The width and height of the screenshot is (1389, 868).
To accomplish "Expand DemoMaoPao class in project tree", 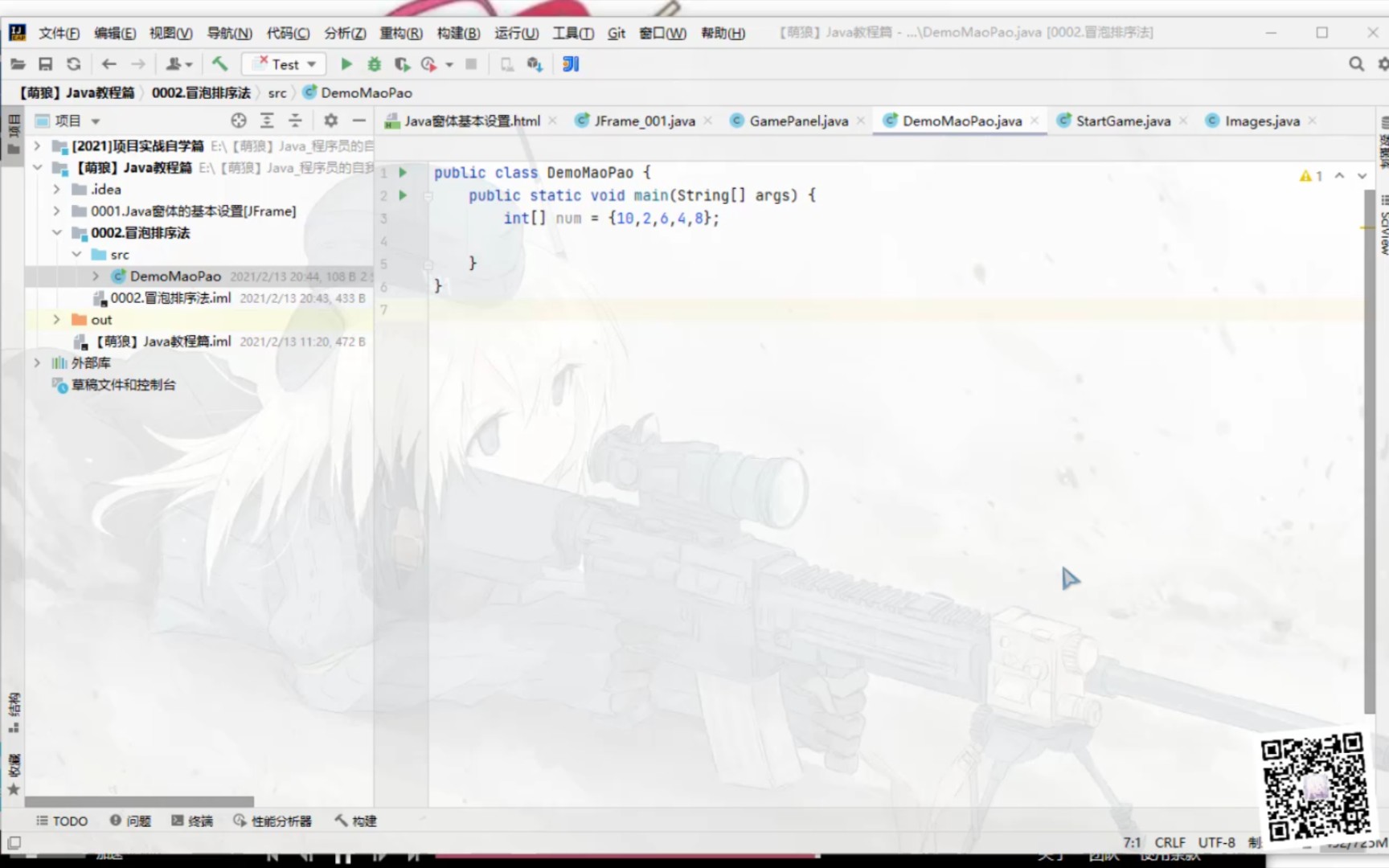I will tap(96, 276).
